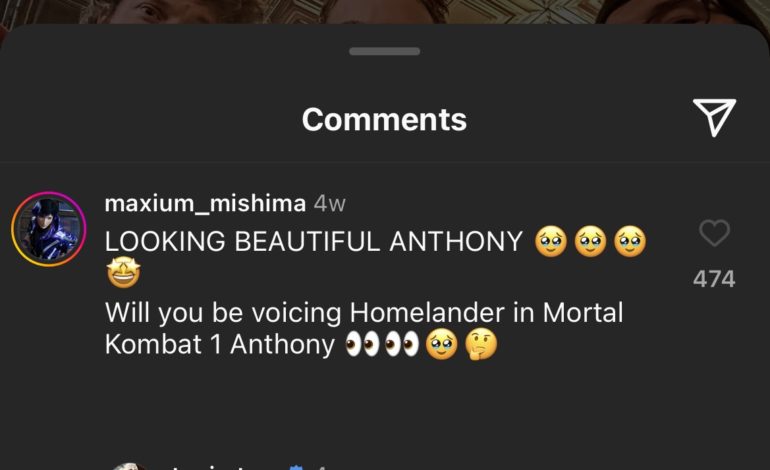Like maxium_mishima's comment with the heart icon
Screen dimensions: 770x470
click(714, 233)
